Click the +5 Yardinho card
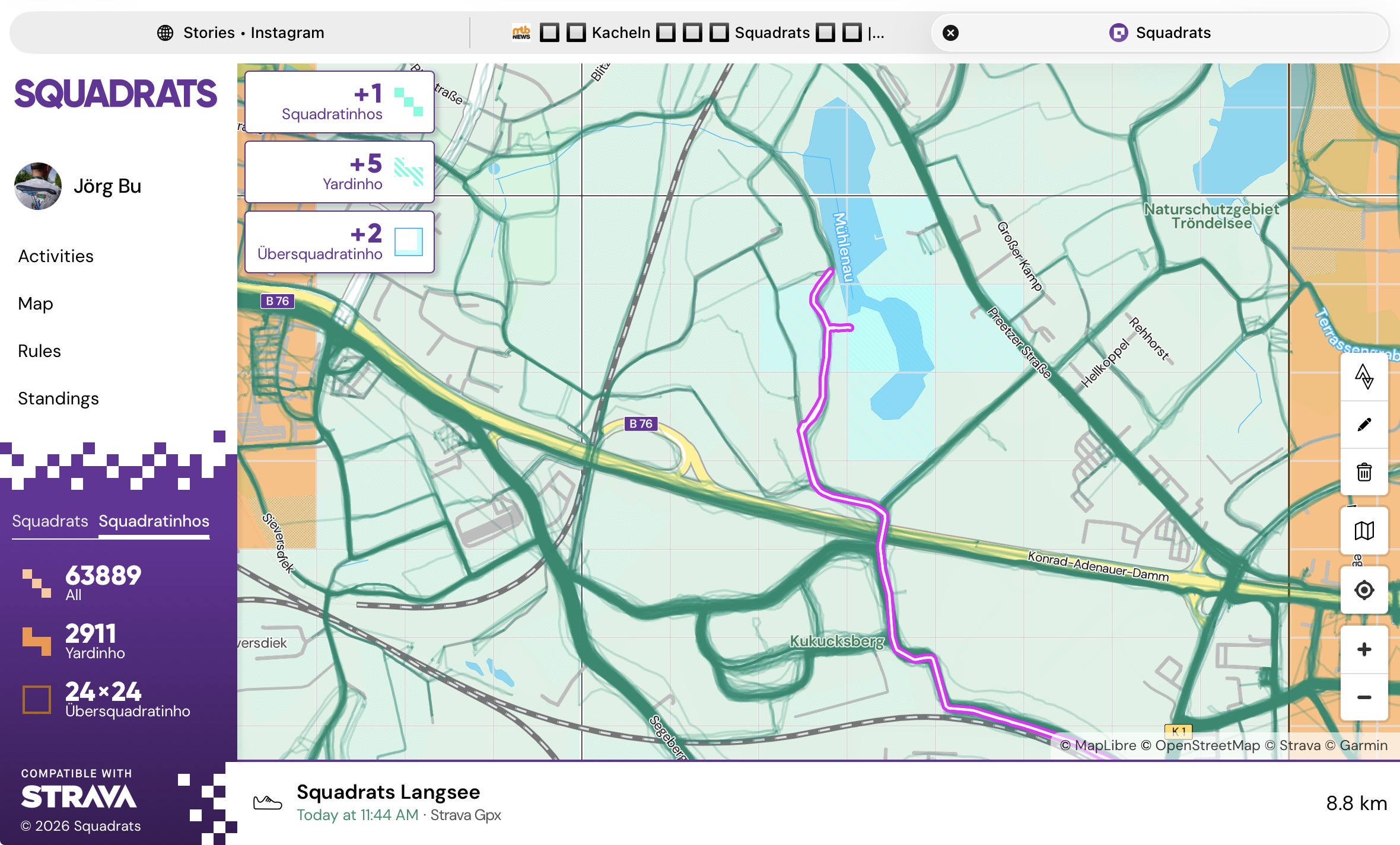Viewport: 1400px width, 845px height. (x=339, y=172)
